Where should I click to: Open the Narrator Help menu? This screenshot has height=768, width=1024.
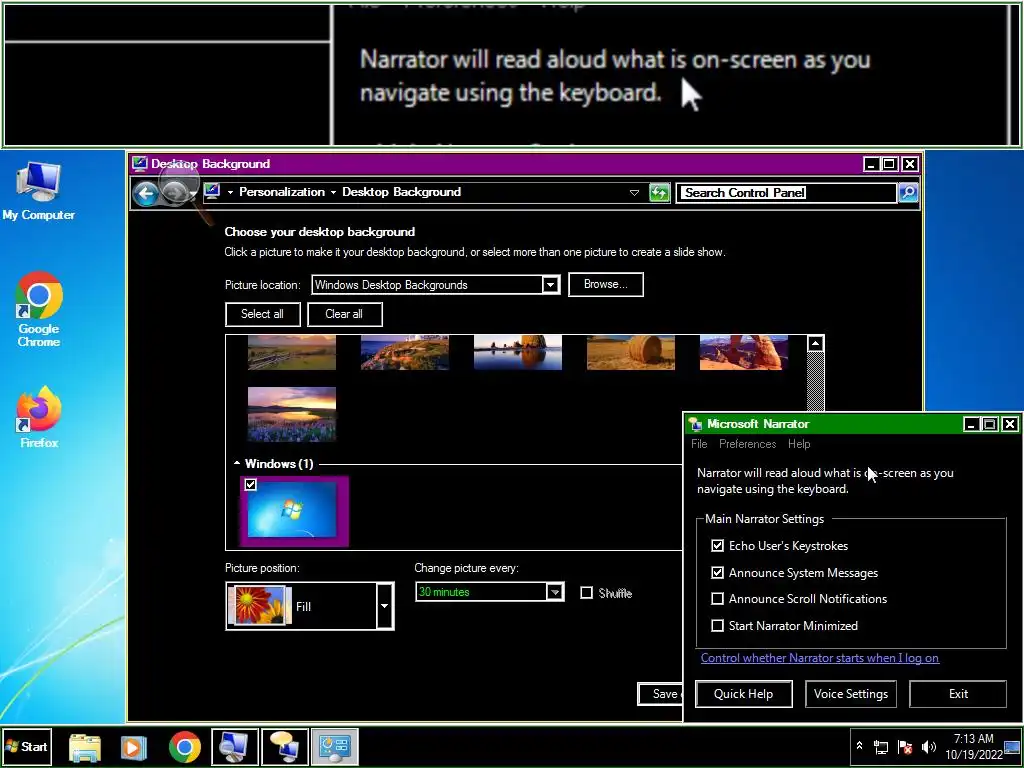click(x=799, y=444)
